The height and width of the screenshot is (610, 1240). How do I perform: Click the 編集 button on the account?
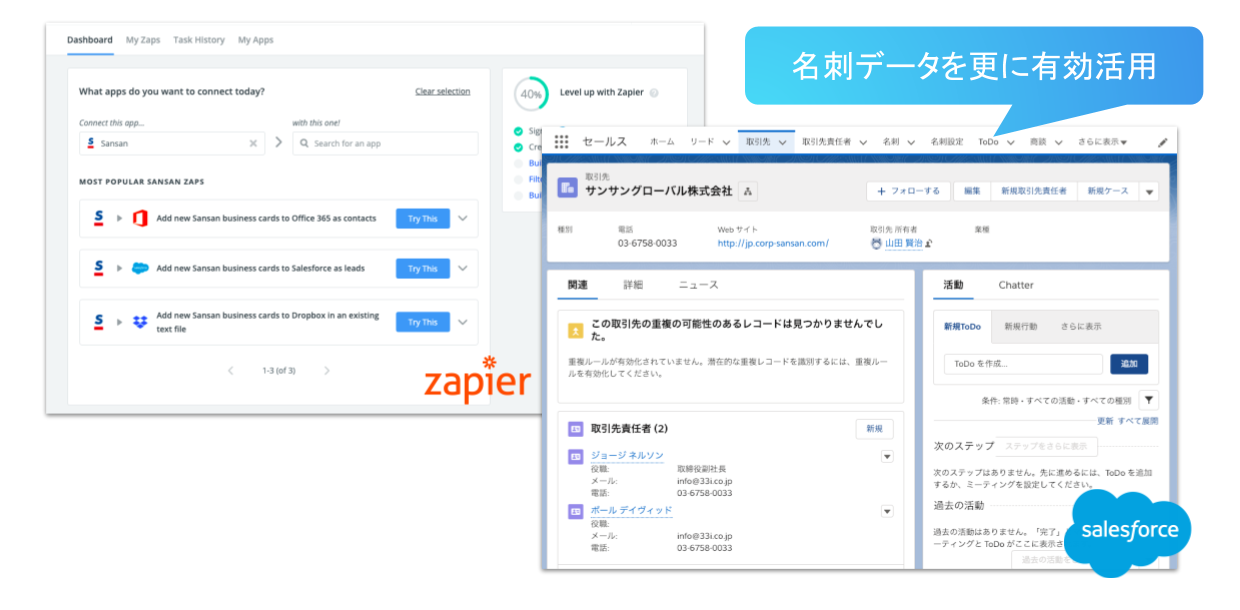click(x=972, y=191)
